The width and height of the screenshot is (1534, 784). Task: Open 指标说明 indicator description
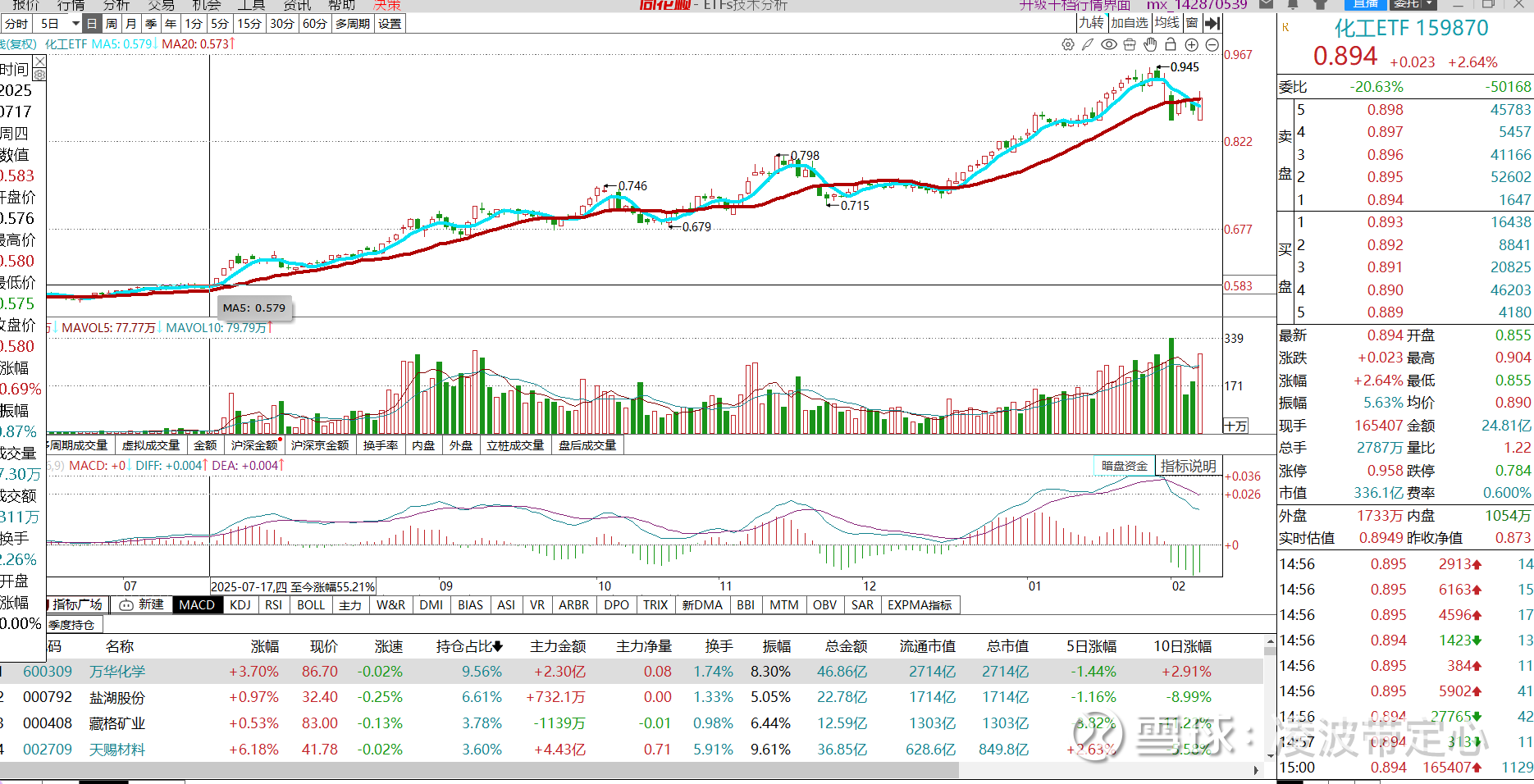[1189, 466]
